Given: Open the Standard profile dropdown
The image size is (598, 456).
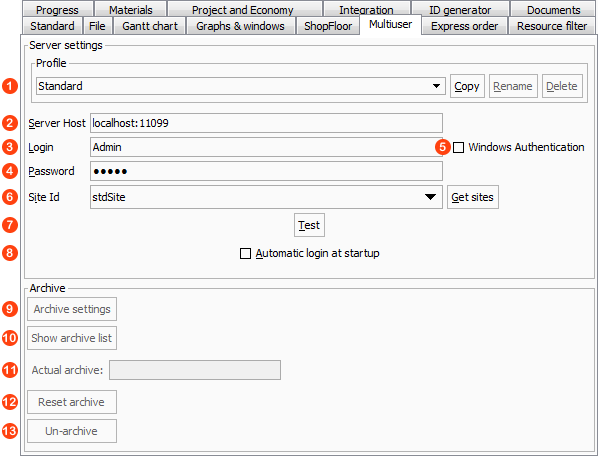Looking at the screenshot, I should [x=241, y=86].
